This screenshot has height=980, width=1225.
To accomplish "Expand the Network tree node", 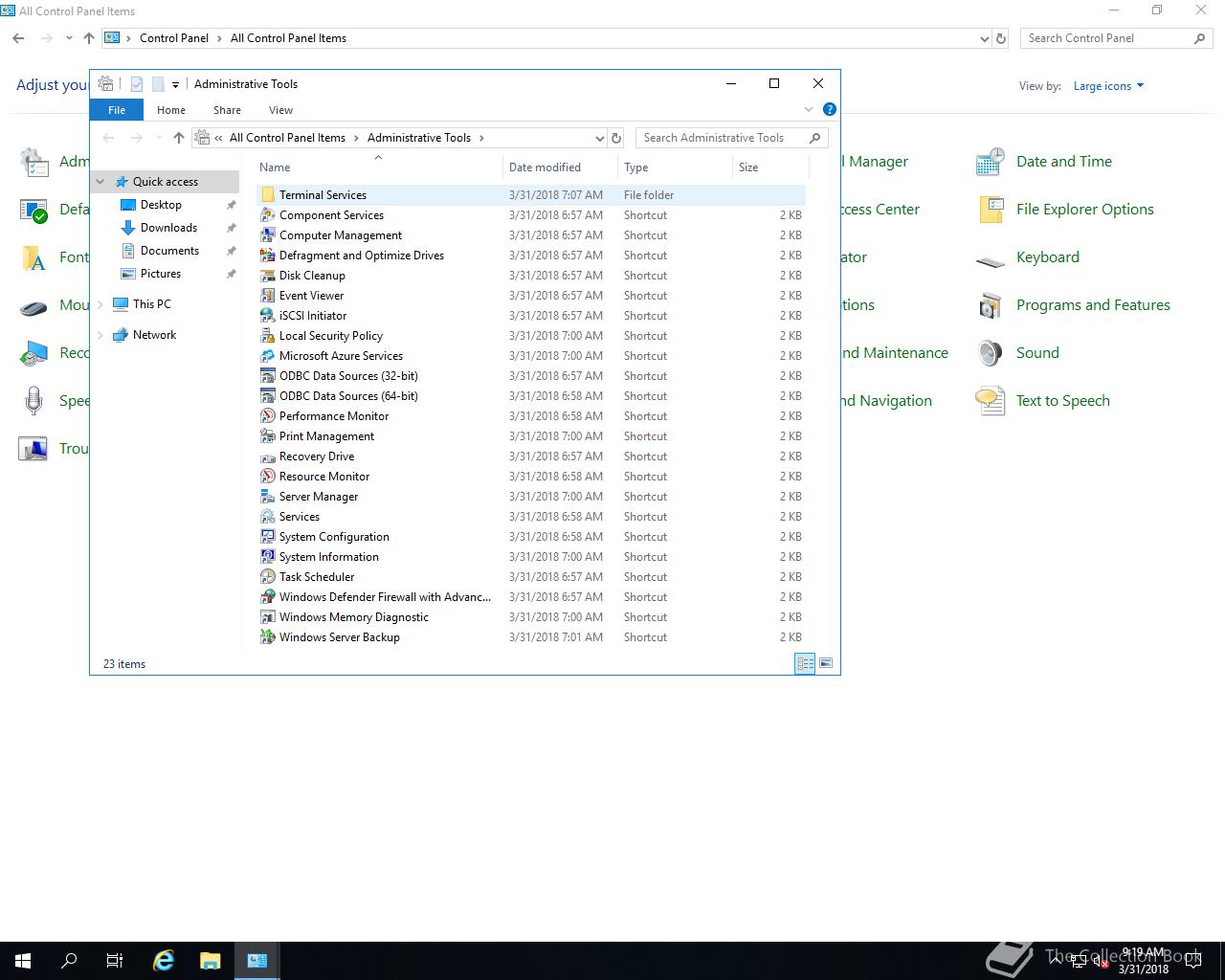I will [x=100, y=335].
